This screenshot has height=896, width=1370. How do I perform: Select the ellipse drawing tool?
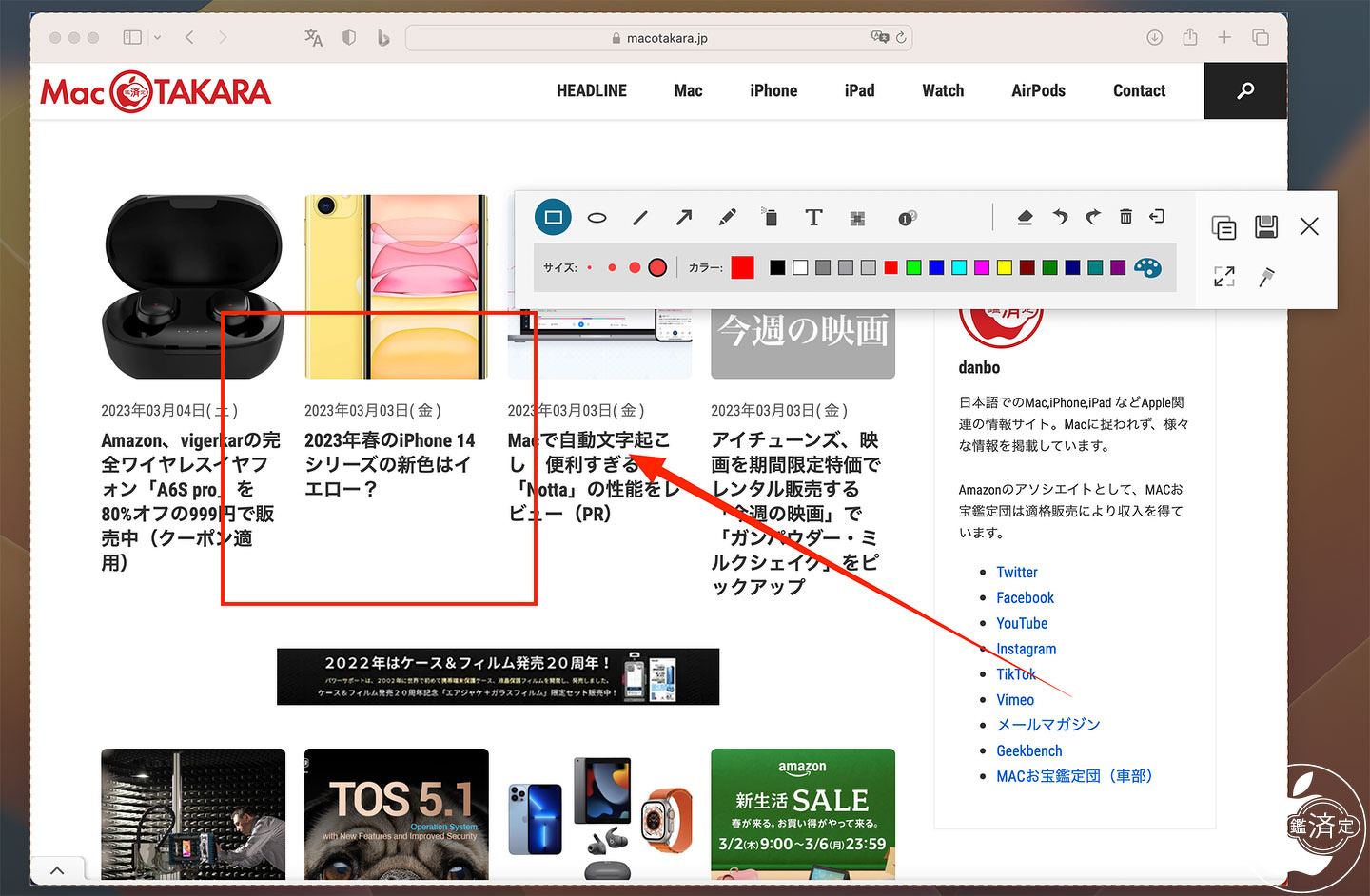[597, 218]
